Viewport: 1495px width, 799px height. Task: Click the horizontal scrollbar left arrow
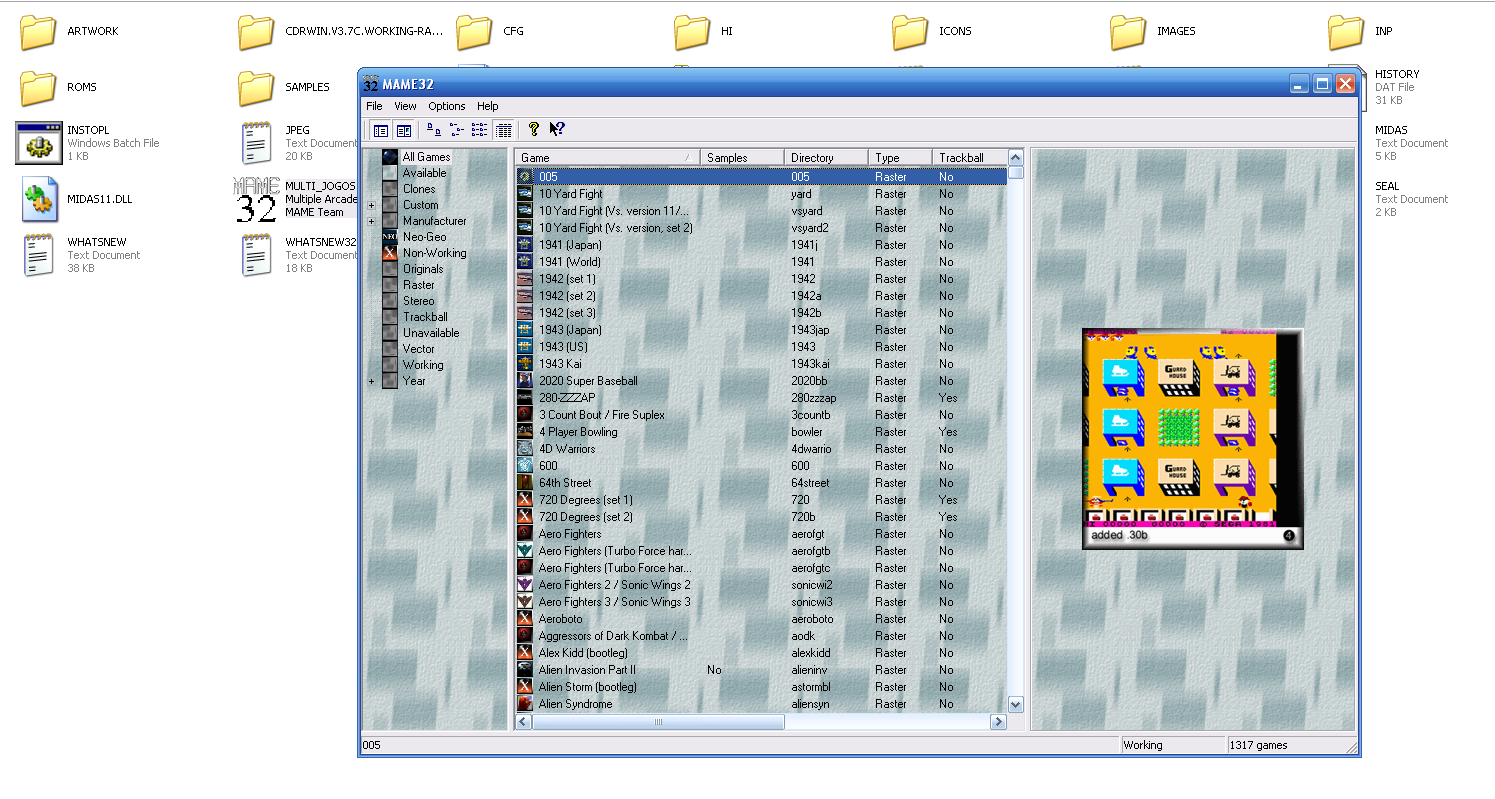click(x=524, y=721)
